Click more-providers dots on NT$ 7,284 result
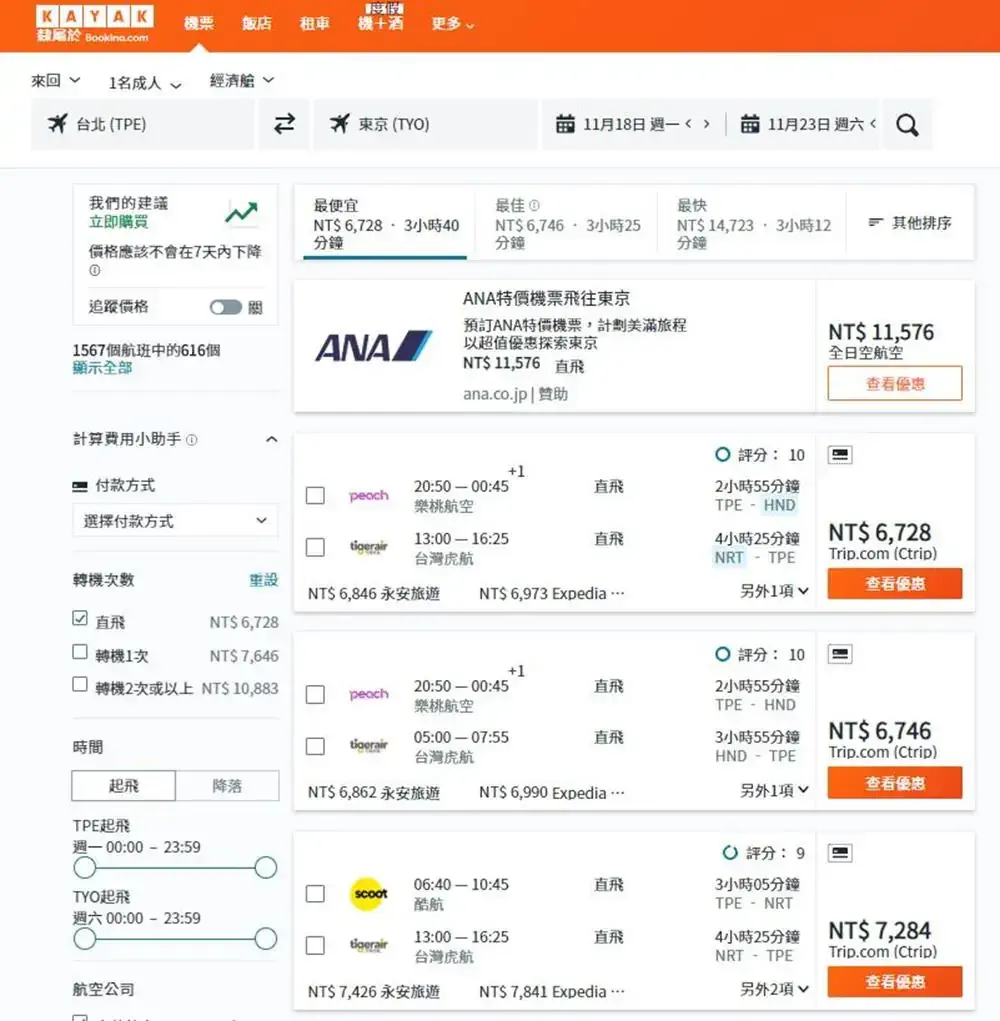The height and width of the screenshot is (1021, 1000). pyautogui.click(x=618, y=992)
